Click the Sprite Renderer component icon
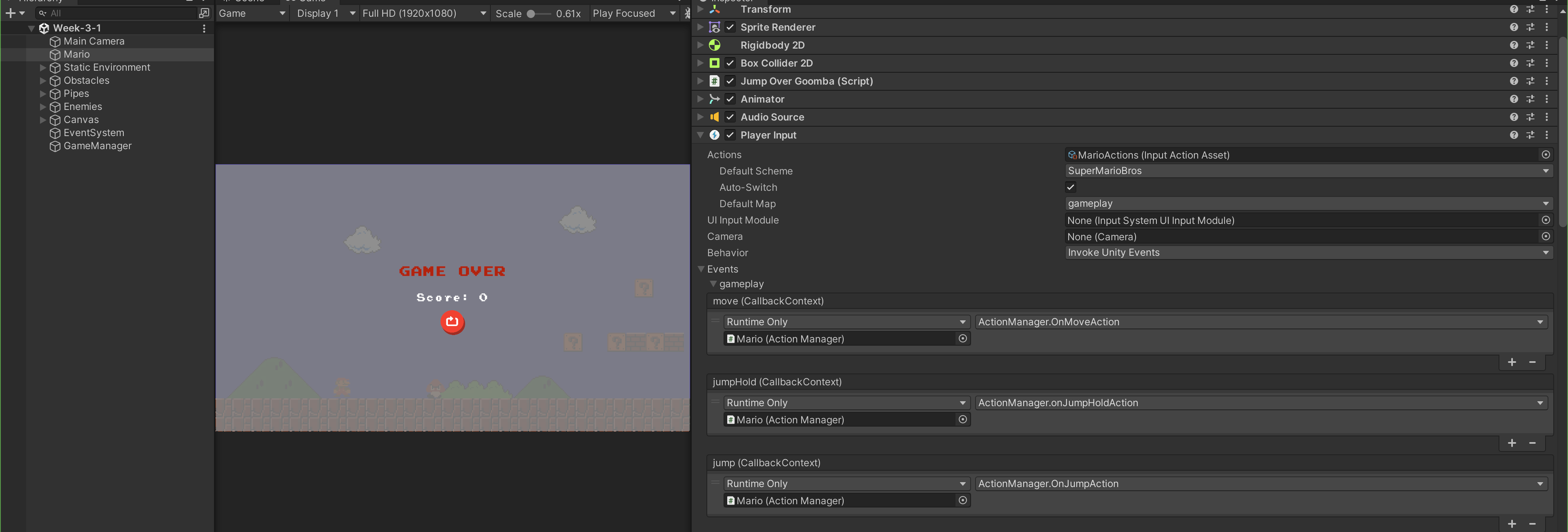 [715, 27]
